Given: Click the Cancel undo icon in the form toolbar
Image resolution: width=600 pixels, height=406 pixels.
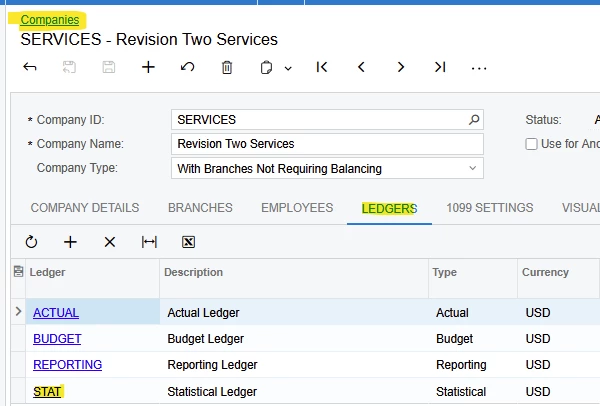Looking at the screenshot, I should [x=188, y=67].
